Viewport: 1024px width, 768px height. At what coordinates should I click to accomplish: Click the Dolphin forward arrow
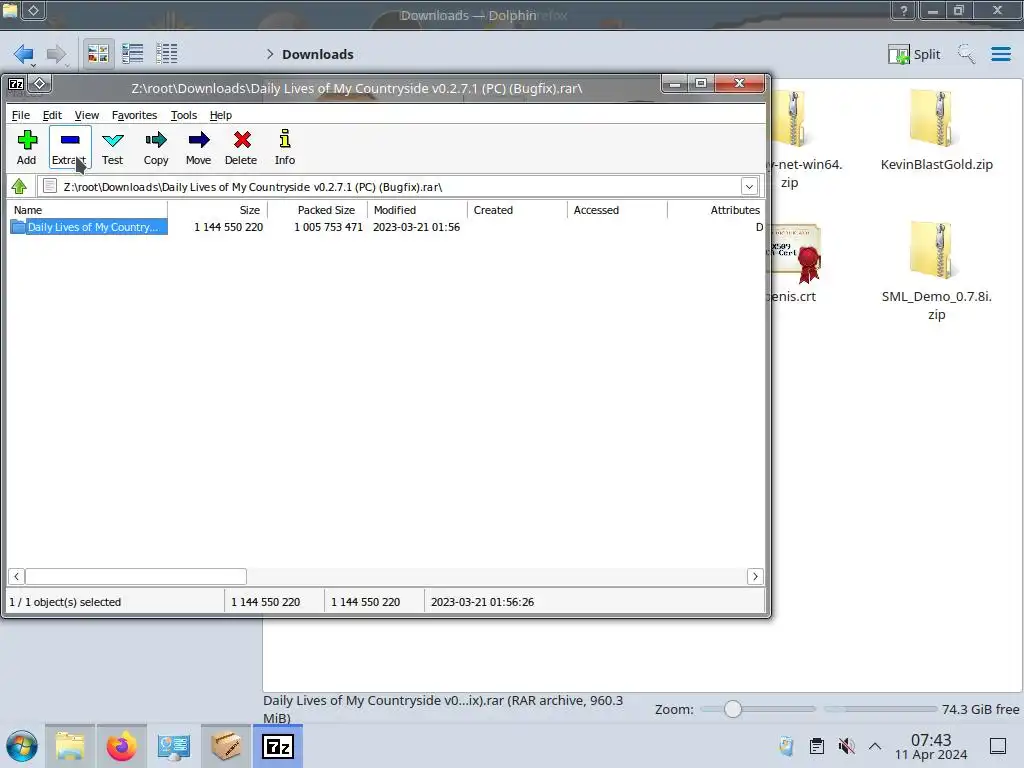[57, 54]
